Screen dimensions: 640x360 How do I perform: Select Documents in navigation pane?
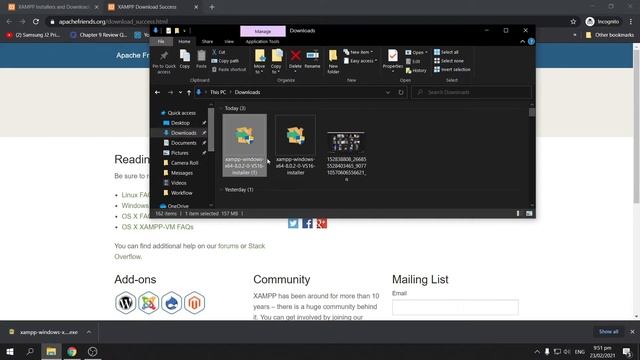(x=183, y=143)
